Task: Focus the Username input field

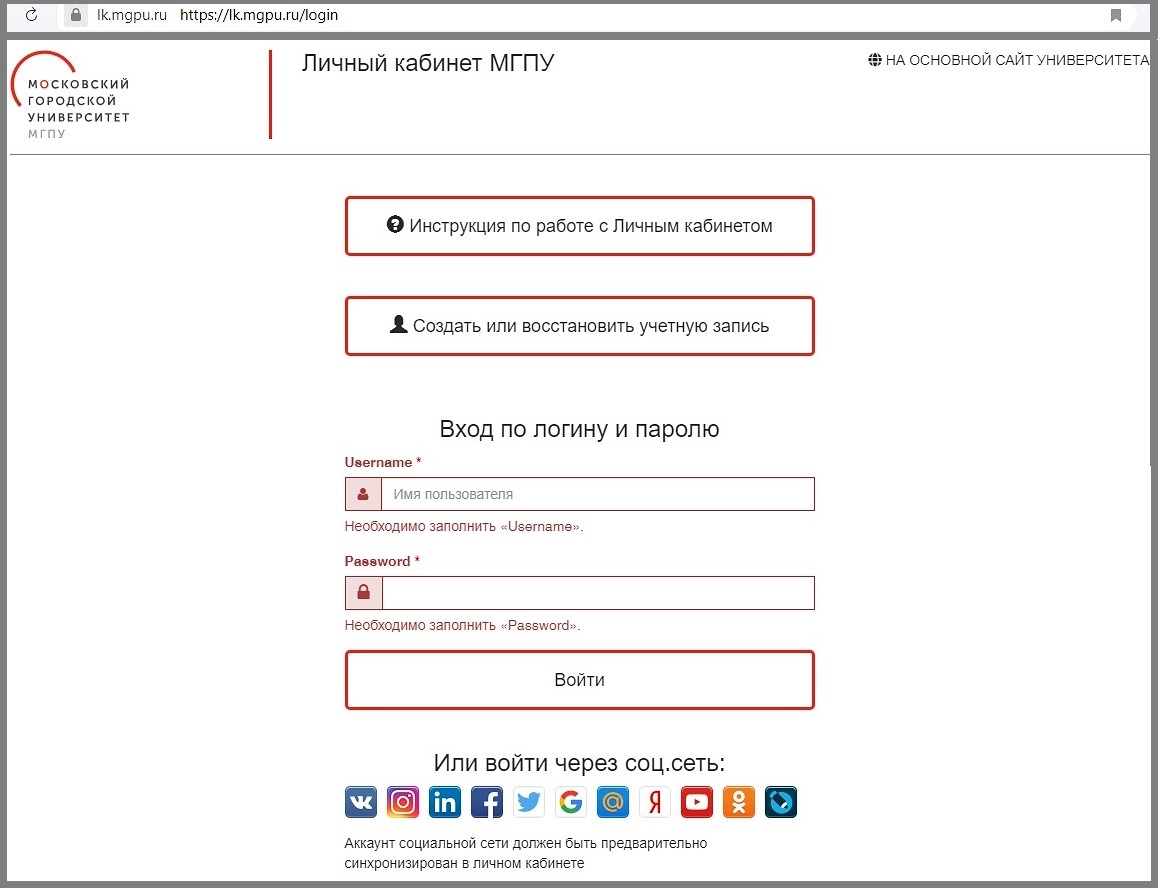Action: coord(597,494)
